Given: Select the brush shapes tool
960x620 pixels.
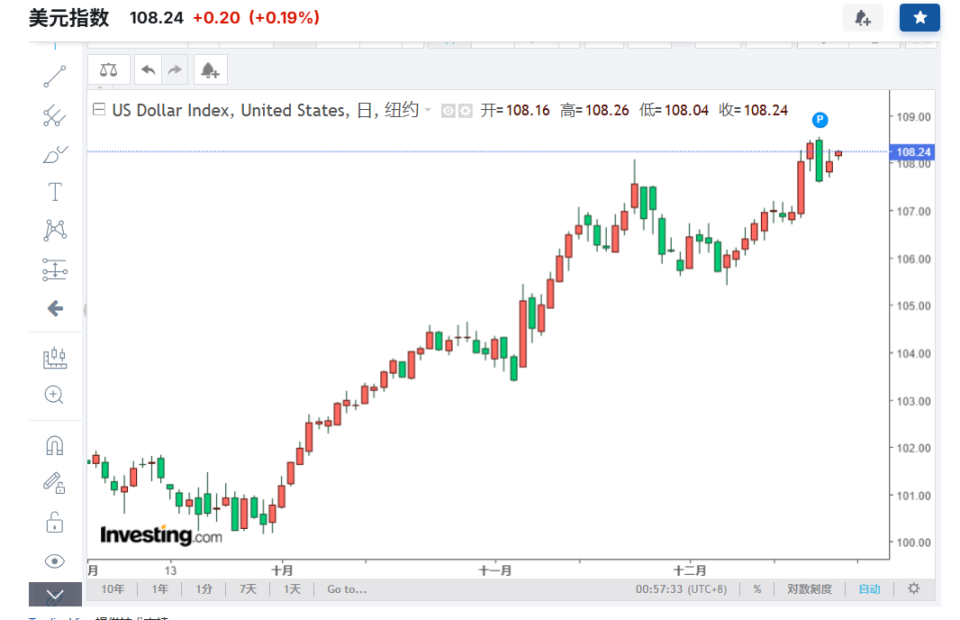Looking at the screenshot, I should [x=54, y=154].
